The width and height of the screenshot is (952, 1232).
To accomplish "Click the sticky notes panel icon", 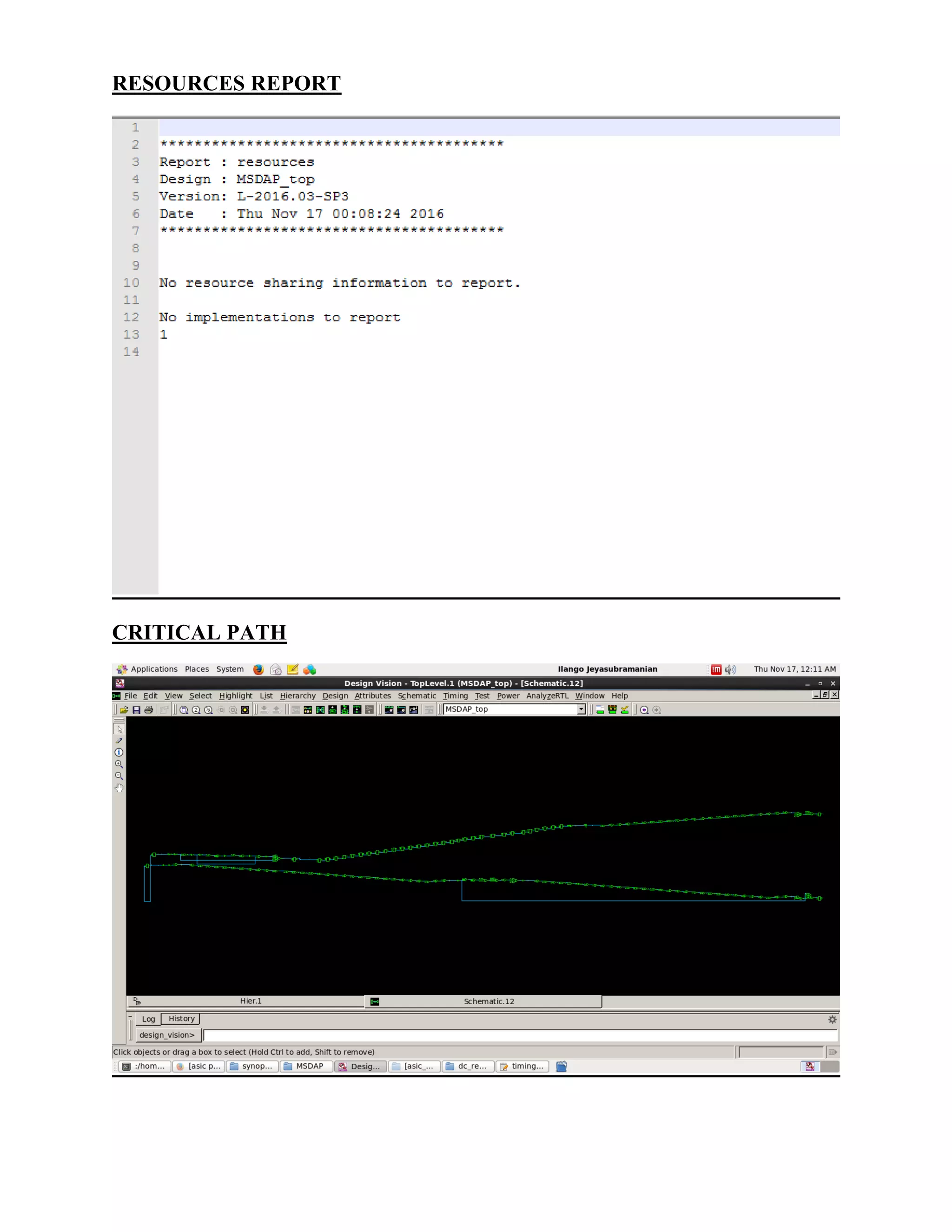I will pos(293,669).
